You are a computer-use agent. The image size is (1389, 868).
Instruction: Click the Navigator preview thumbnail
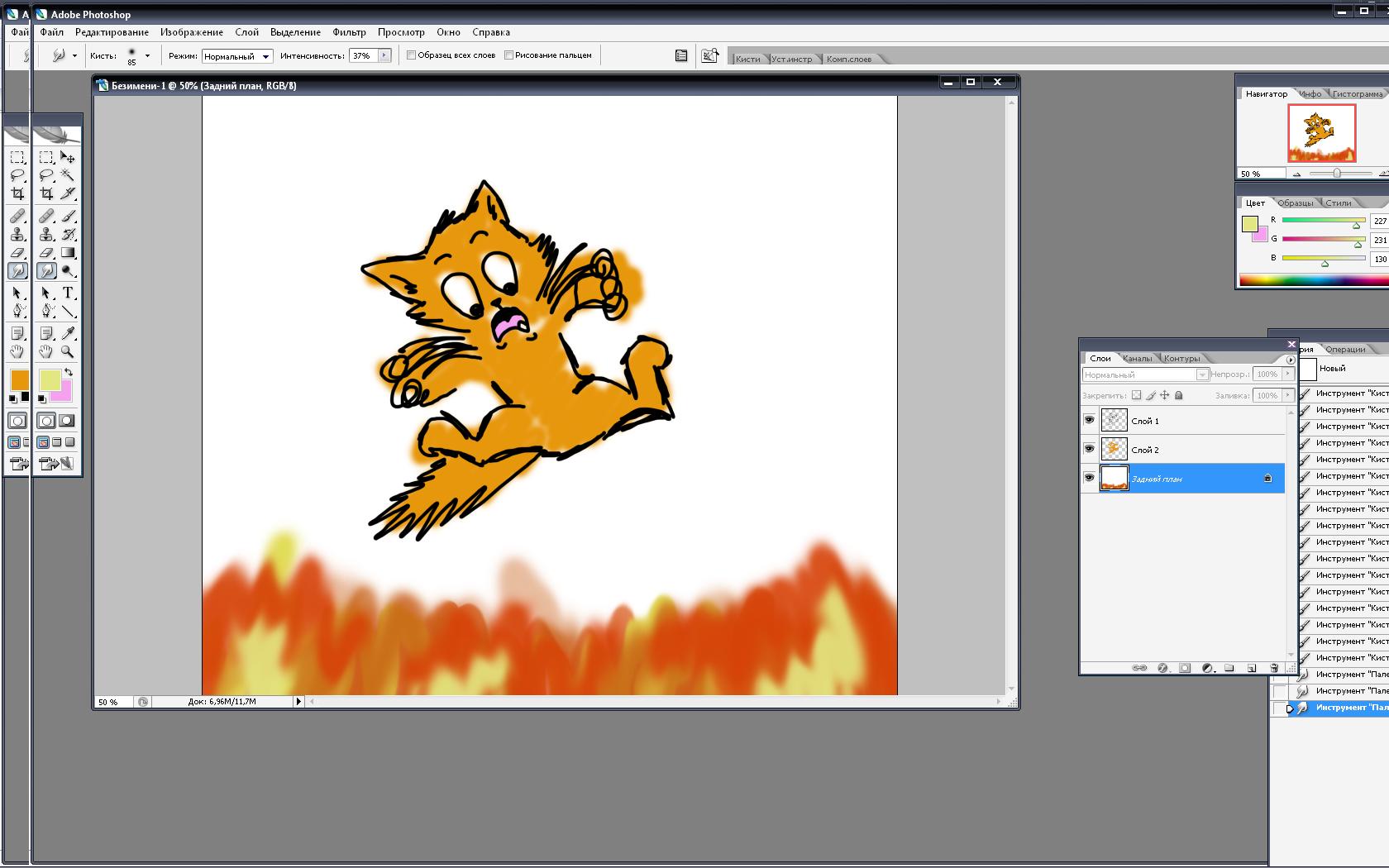point(1321,133)
